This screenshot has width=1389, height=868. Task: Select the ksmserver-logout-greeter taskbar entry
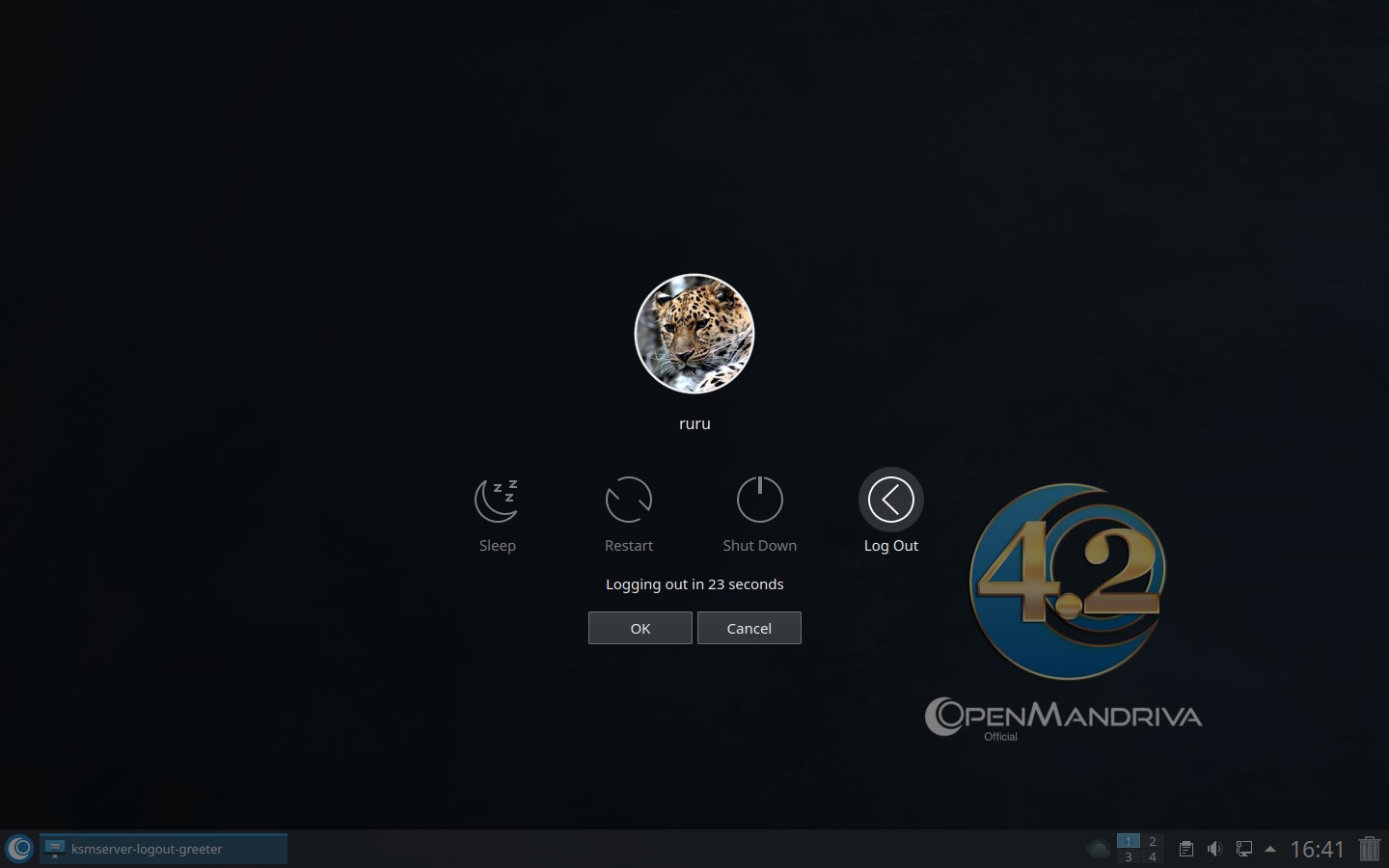[x=164, y=849]
